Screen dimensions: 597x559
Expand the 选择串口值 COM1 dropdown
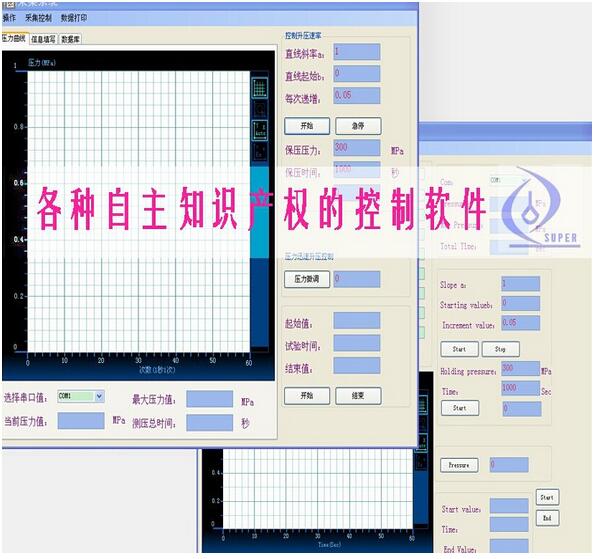[99, 396]
